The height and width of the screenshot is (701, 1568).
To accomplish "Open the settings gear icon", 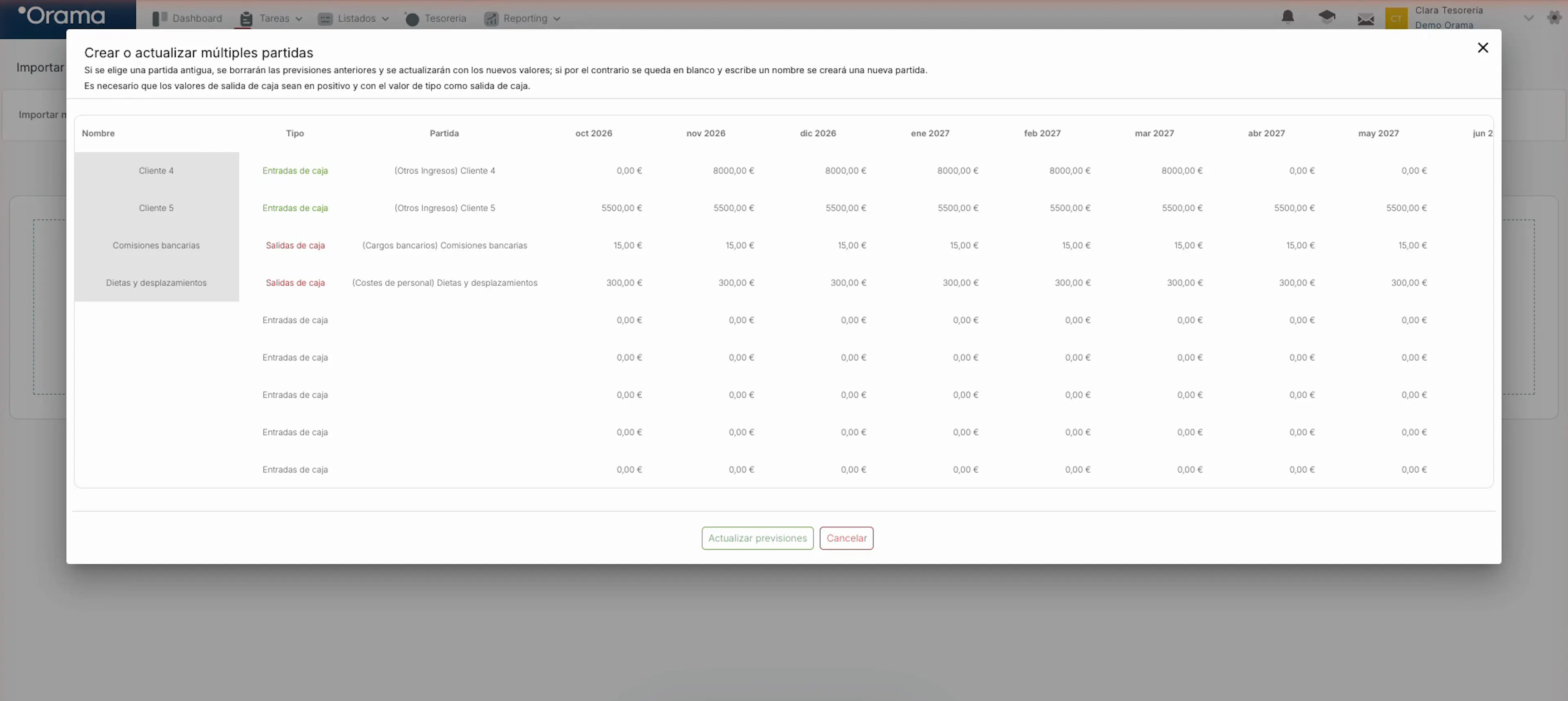I will click(x=1554, y=18).
